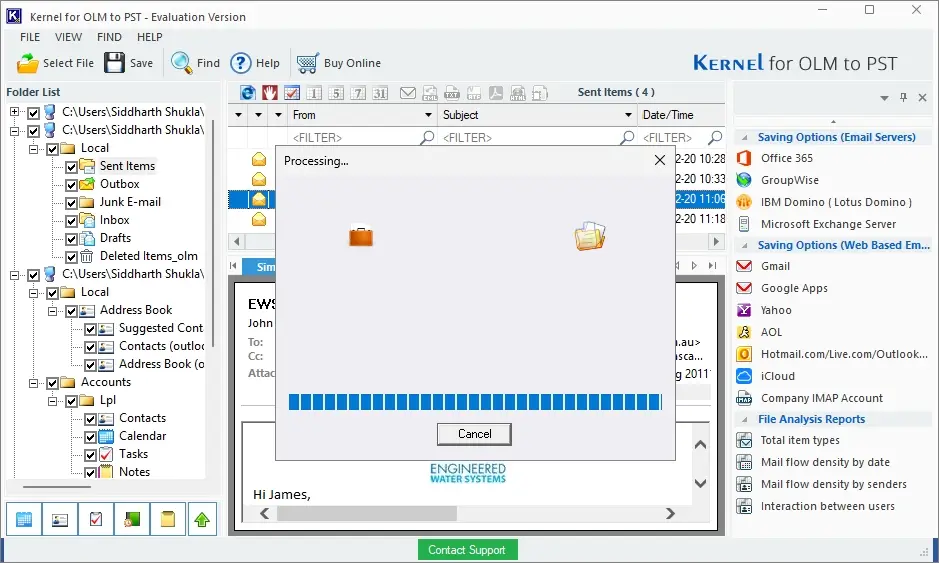Open the VIEW menu

pyautogui.click(x=68, y=37)
